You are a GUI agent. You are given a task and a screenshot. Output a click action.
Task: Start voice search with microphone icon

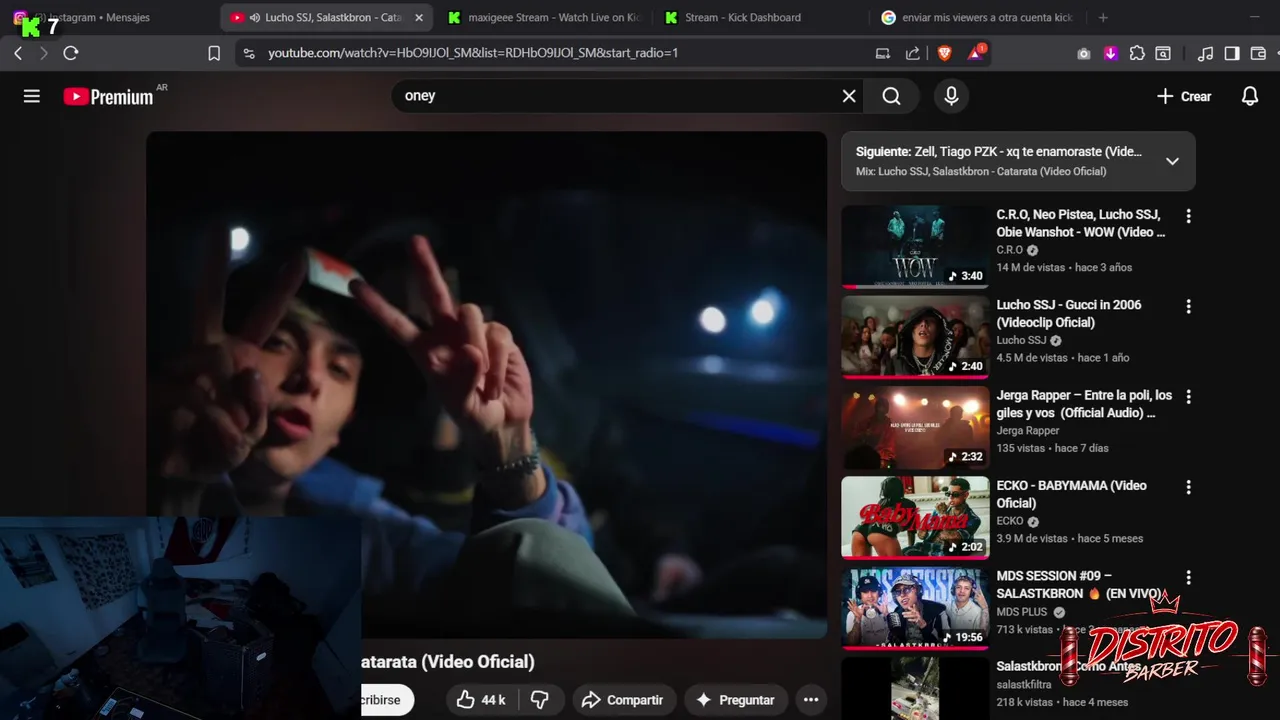[x=951, y=96]
